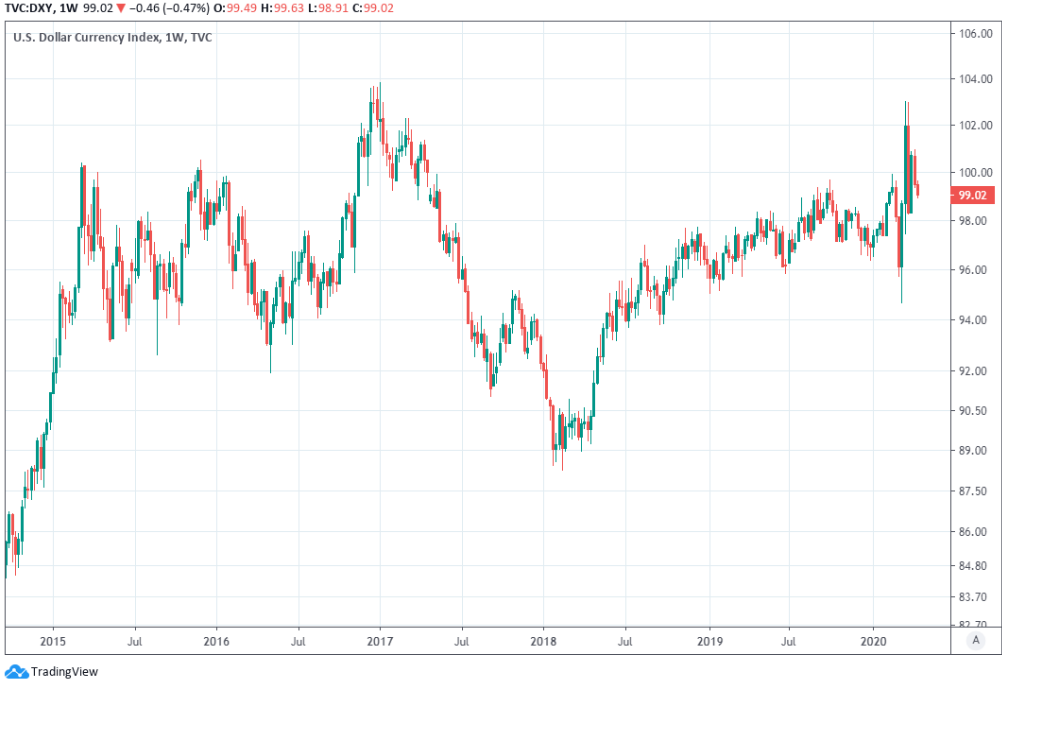Click the 83.70 price axis label
This screenshot has height=752, width=1064.
click(972, 597)
